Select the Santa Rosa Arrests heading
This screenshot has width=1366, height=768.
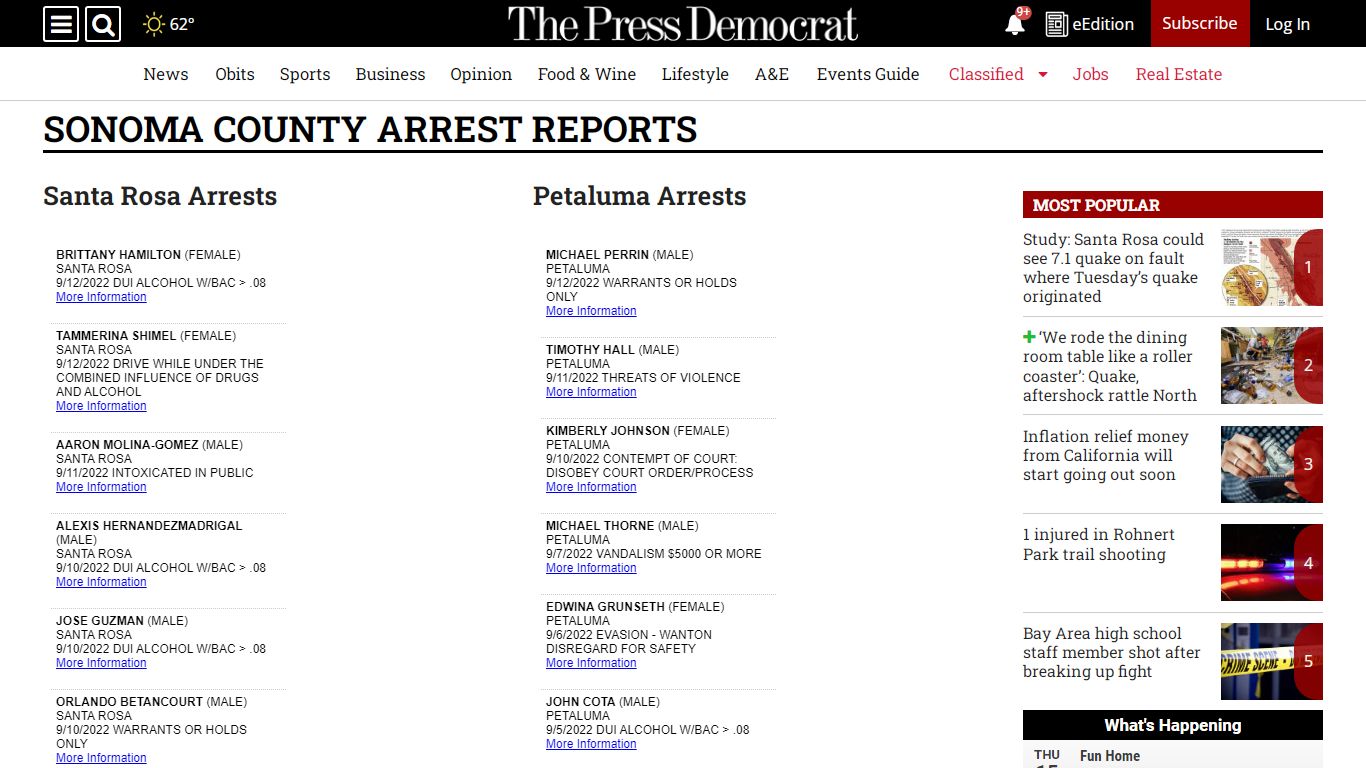160,196
